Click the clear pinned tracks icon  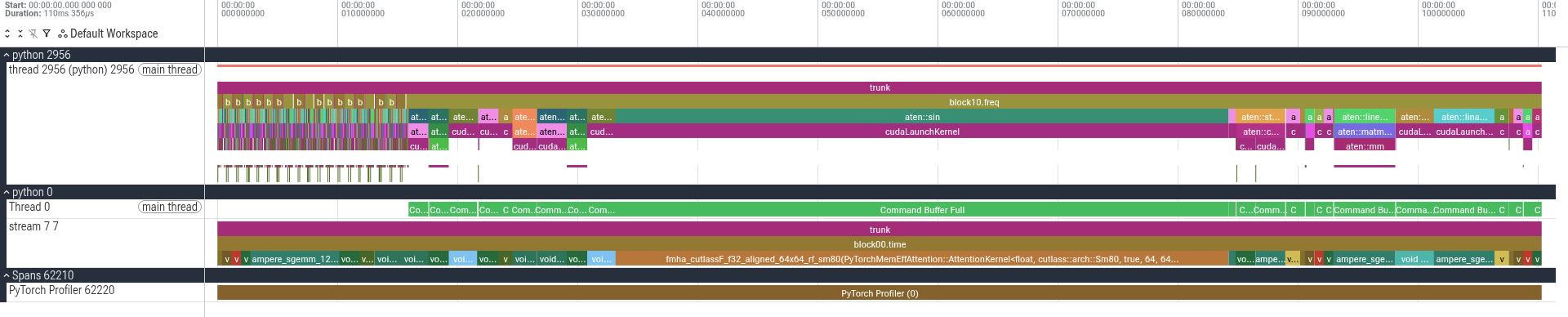click(x=33, y=33)
